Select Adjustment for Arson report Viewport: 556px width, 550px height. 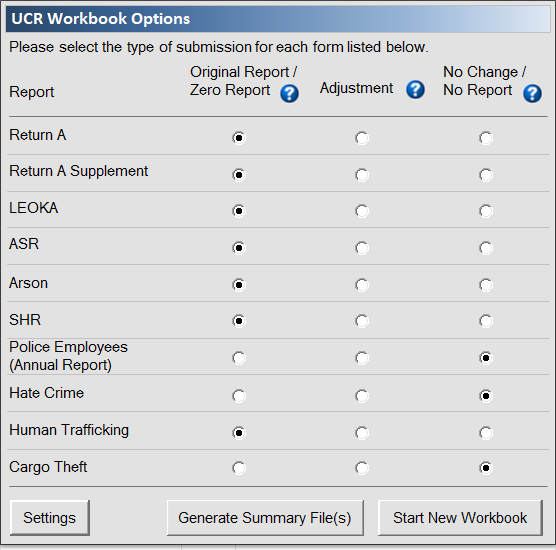tap(362, 285)
